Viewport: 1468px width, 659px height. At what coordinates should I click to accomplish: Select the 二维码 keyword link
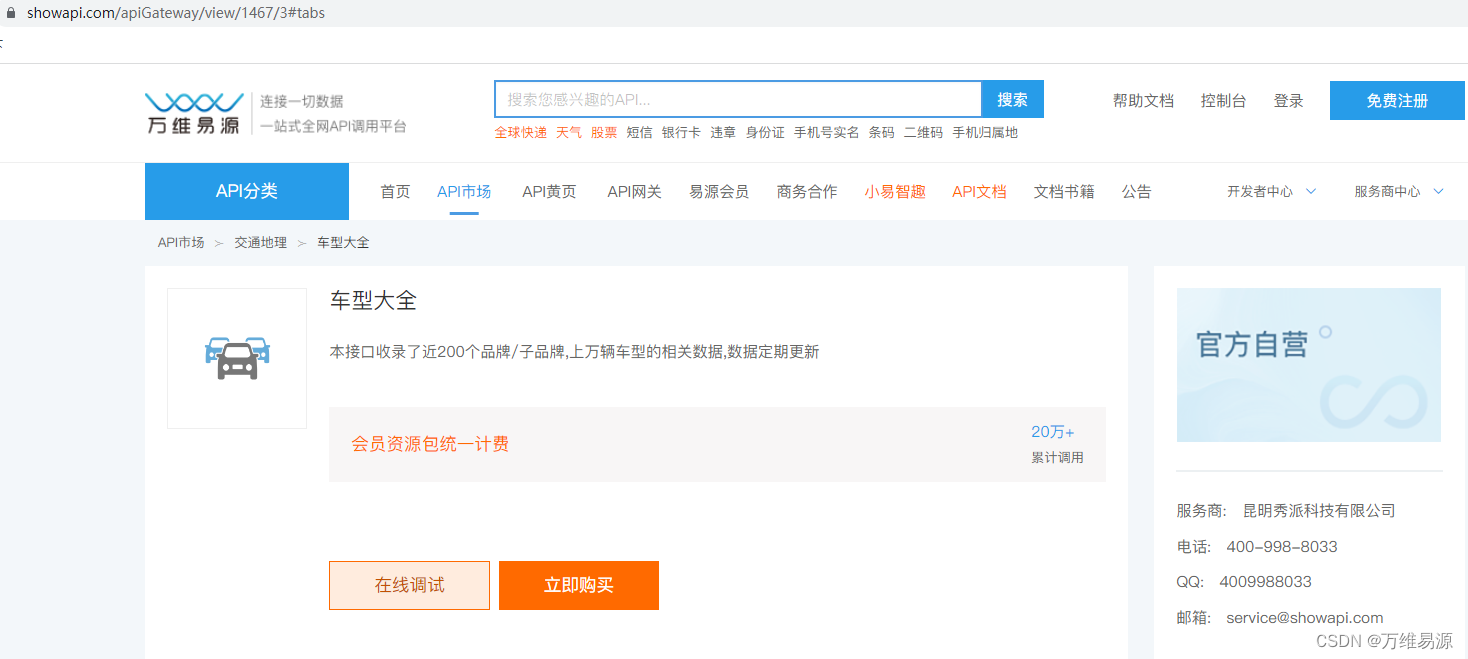923,132
